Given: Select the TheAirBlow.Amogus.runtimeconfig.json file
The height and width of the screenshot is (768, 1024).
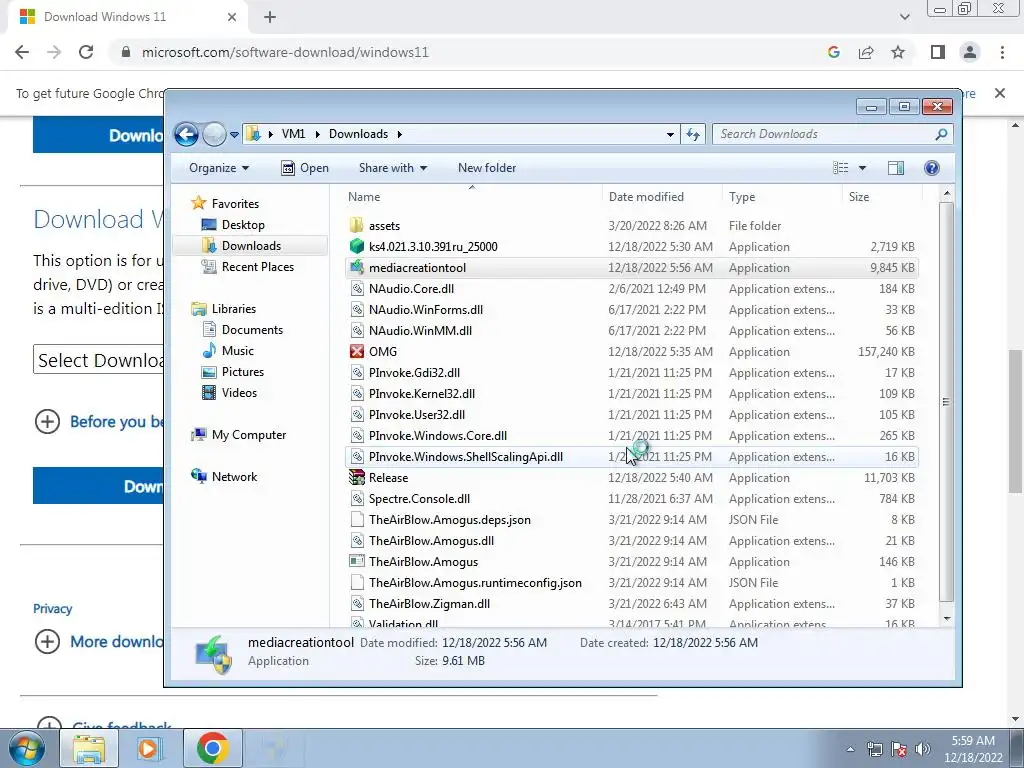Looking at the screenshot, I should pos(632,583).
